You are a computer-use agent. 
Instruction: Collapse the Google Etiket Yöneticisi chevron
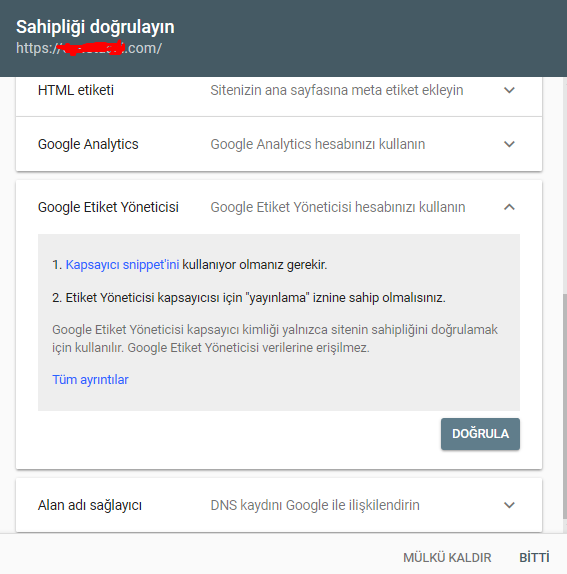coord(509,207)
